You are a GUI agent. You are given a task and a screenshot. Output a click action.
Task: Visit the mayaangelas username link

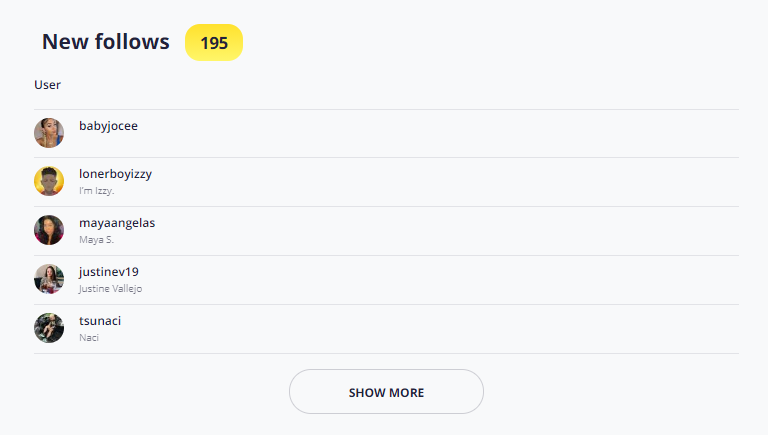(x=117, y=223)
